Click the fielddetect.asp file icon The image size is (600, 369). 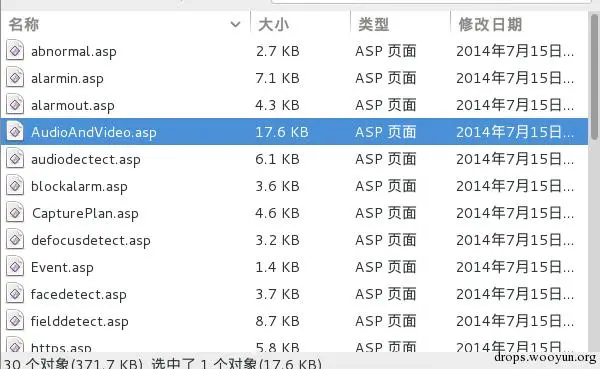click(x=15, y=320)
